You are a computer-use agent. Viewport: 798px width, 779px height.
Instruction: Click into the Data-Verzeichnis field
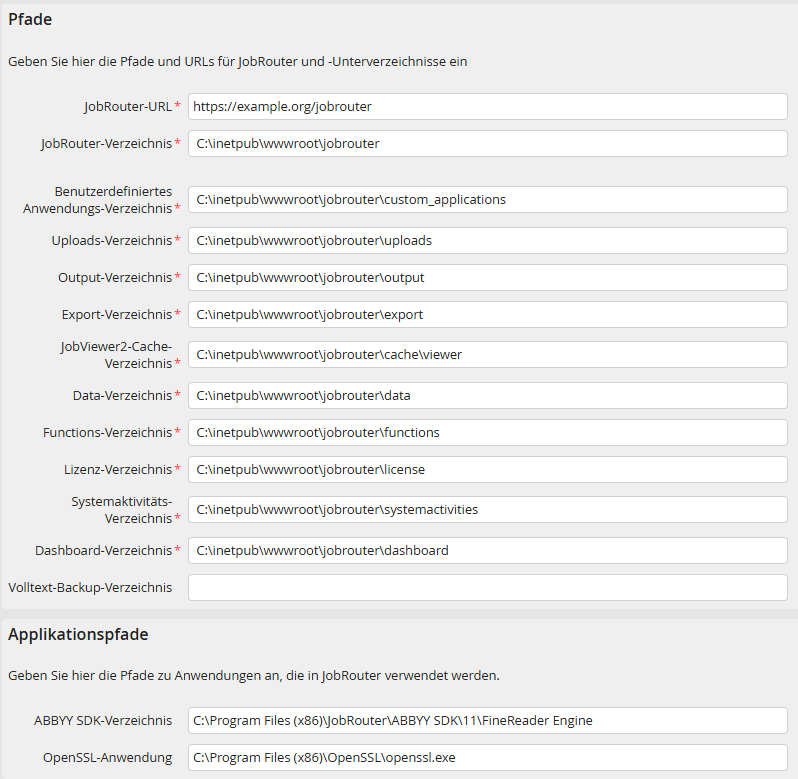487,395
